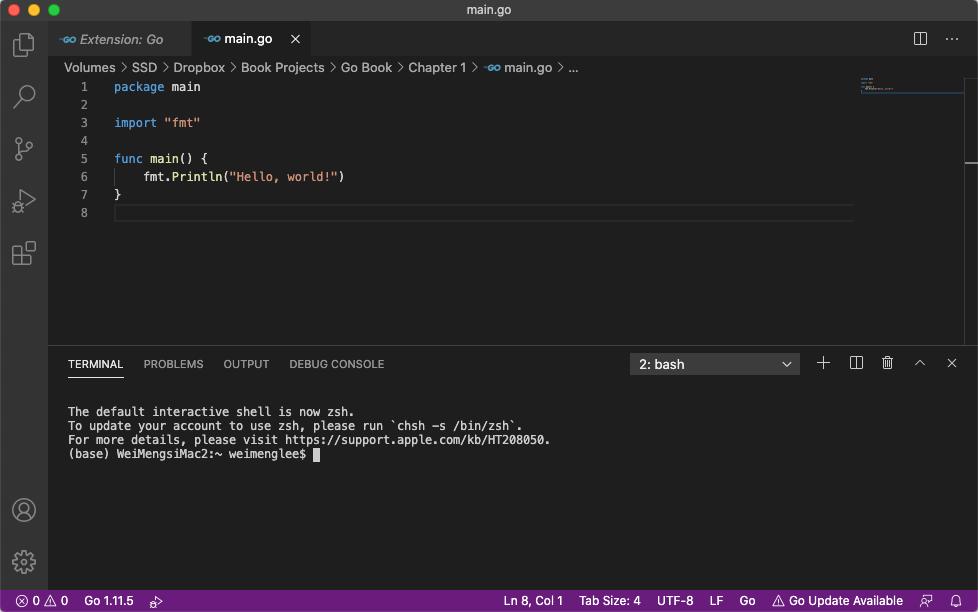Open the feedback icon in status bar
Viewport: 978px width, 612px height.
[926, 601]
